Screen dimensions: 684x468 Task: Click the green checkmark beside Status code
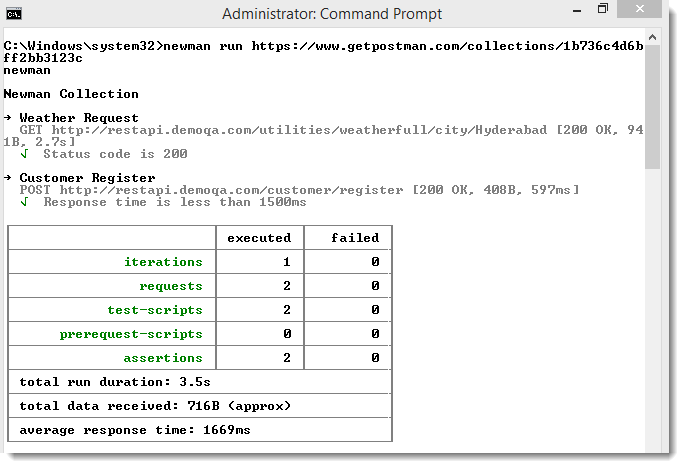(24, 154)
